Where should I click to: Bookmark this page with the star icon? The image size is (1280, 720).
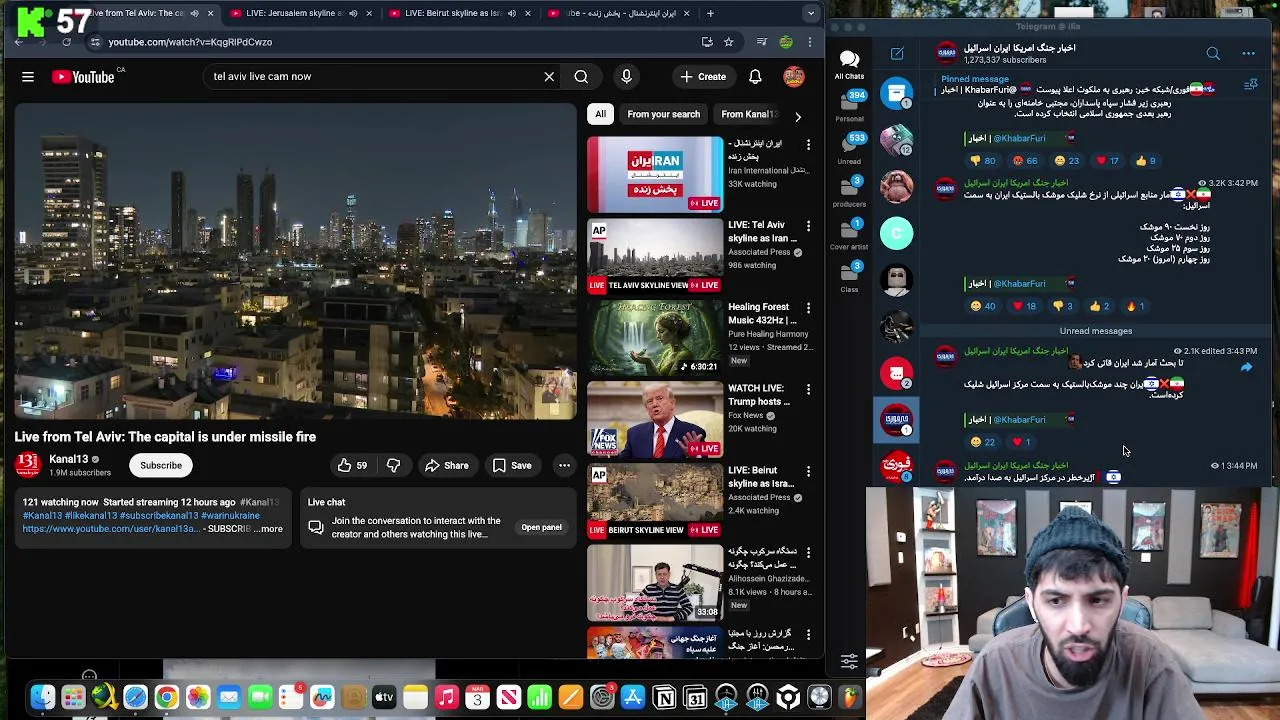728,42
